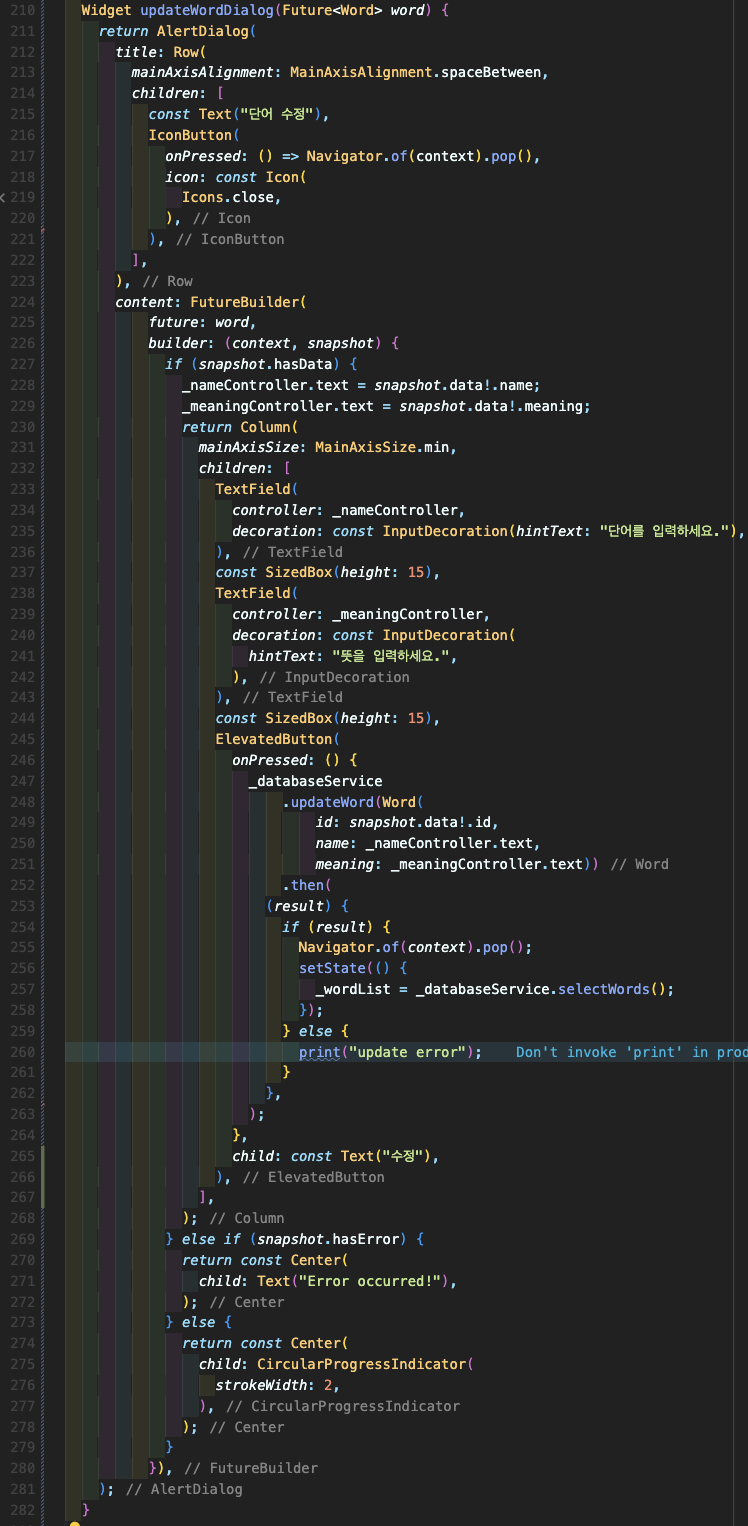Click 'snapshot.data!.id' on line 249
Viewport: 748px width, 1526px height.
(422, 822)
